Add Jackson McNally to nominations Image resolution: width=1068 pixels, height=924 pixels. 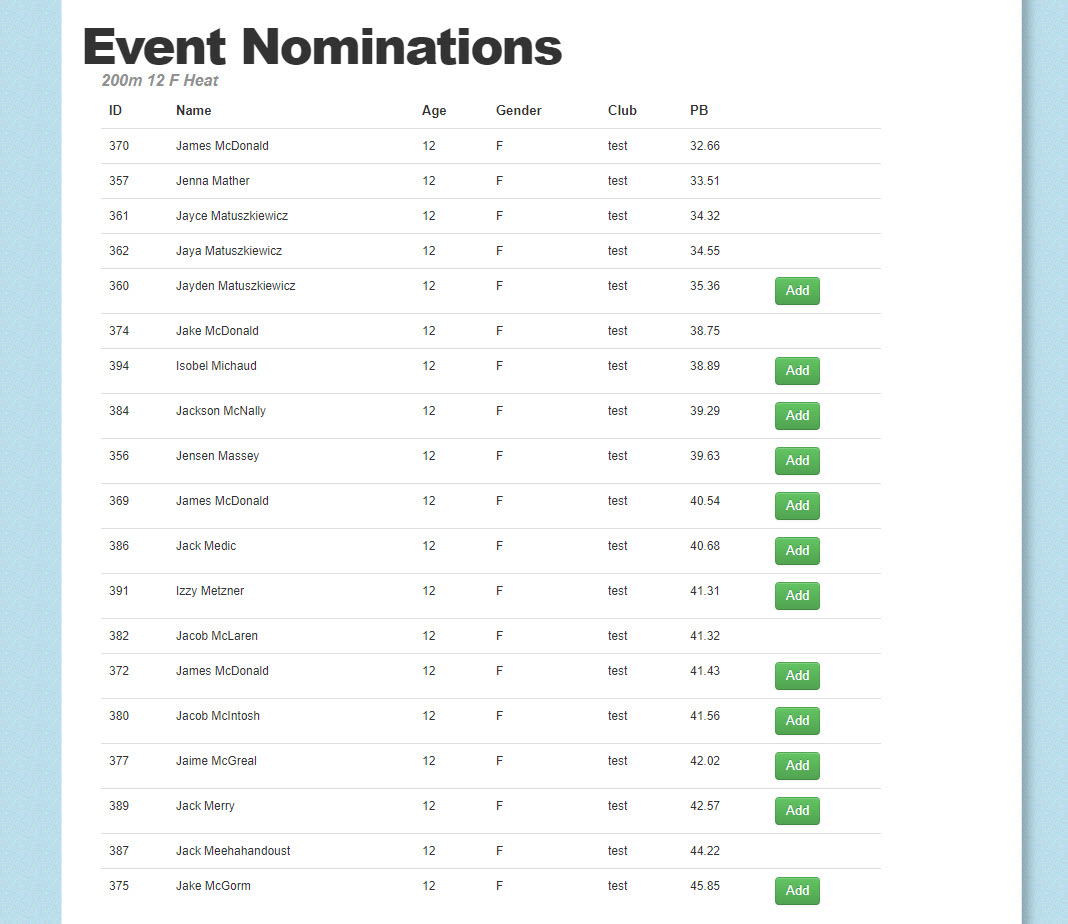[797, 416]
